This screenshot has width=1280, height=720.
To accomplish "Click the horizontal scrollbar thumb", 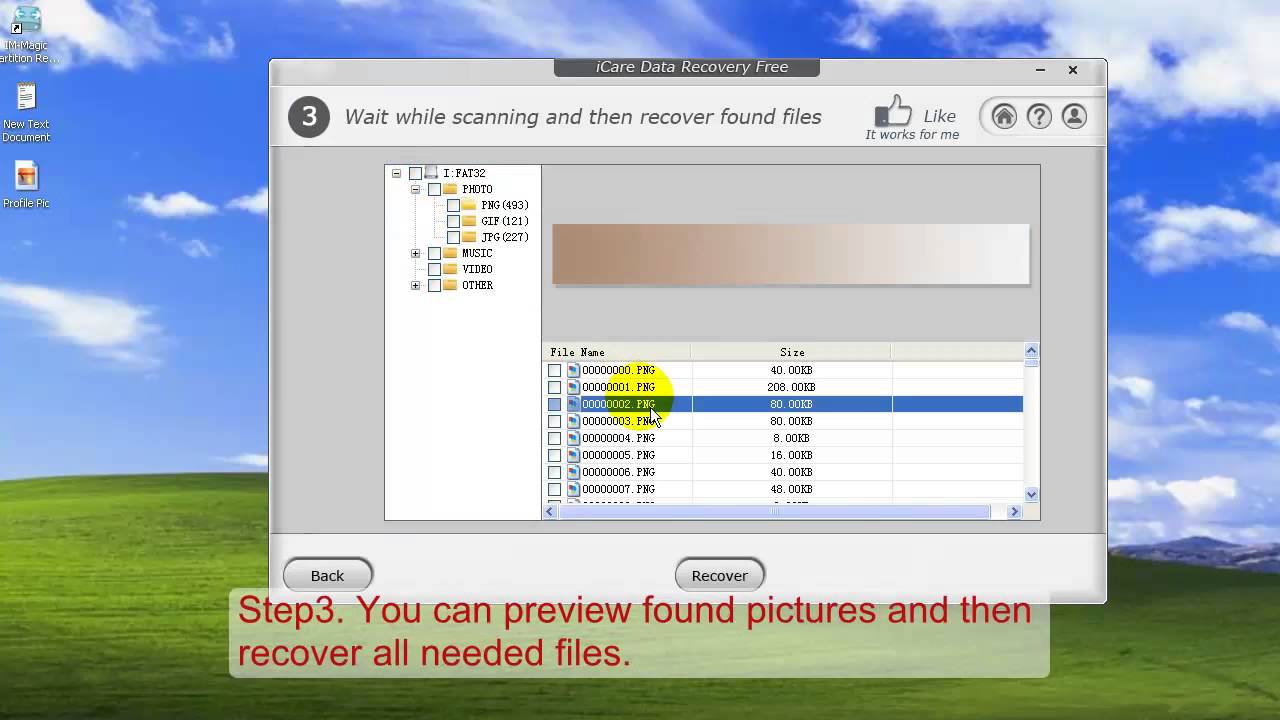I will tap(774, 511).
